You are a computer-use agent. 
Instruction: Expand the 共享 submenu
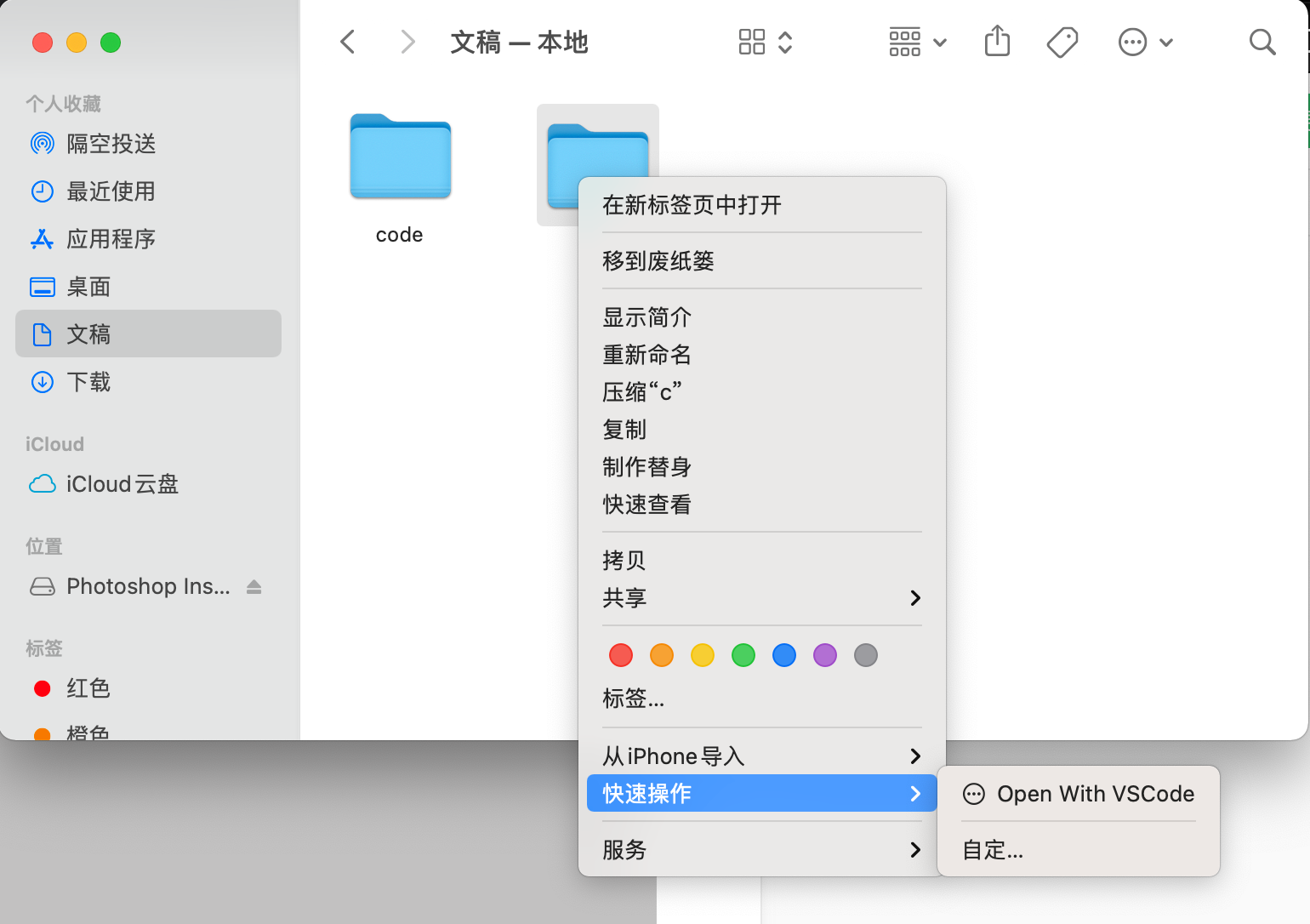point(762,598)
